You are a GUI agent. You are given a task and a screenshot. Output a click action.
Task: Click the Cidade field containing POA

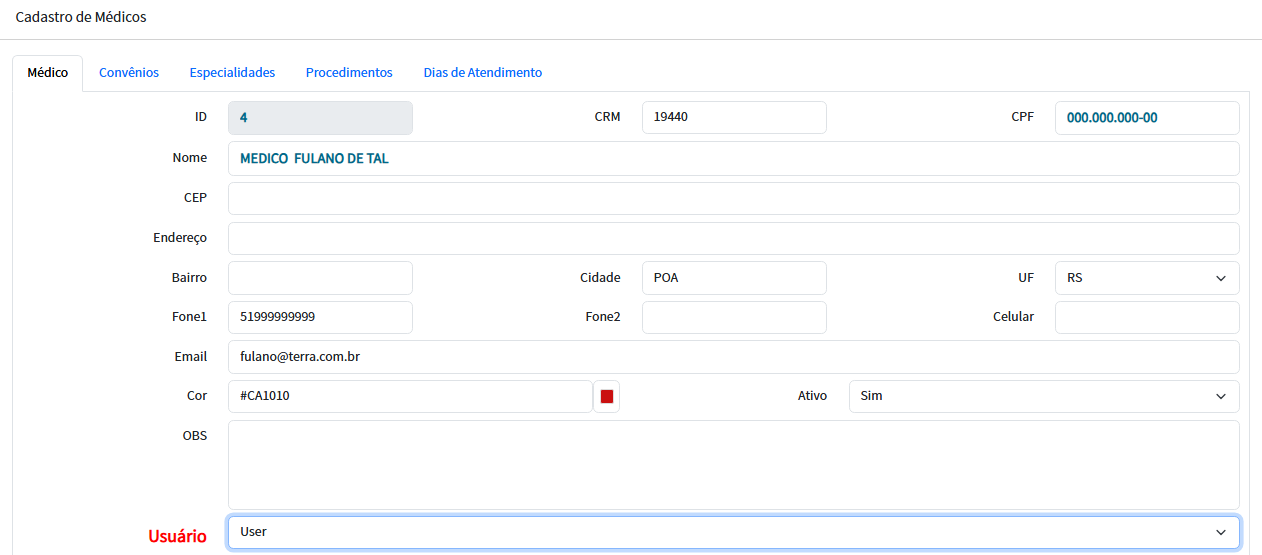(x=733, y=278)
